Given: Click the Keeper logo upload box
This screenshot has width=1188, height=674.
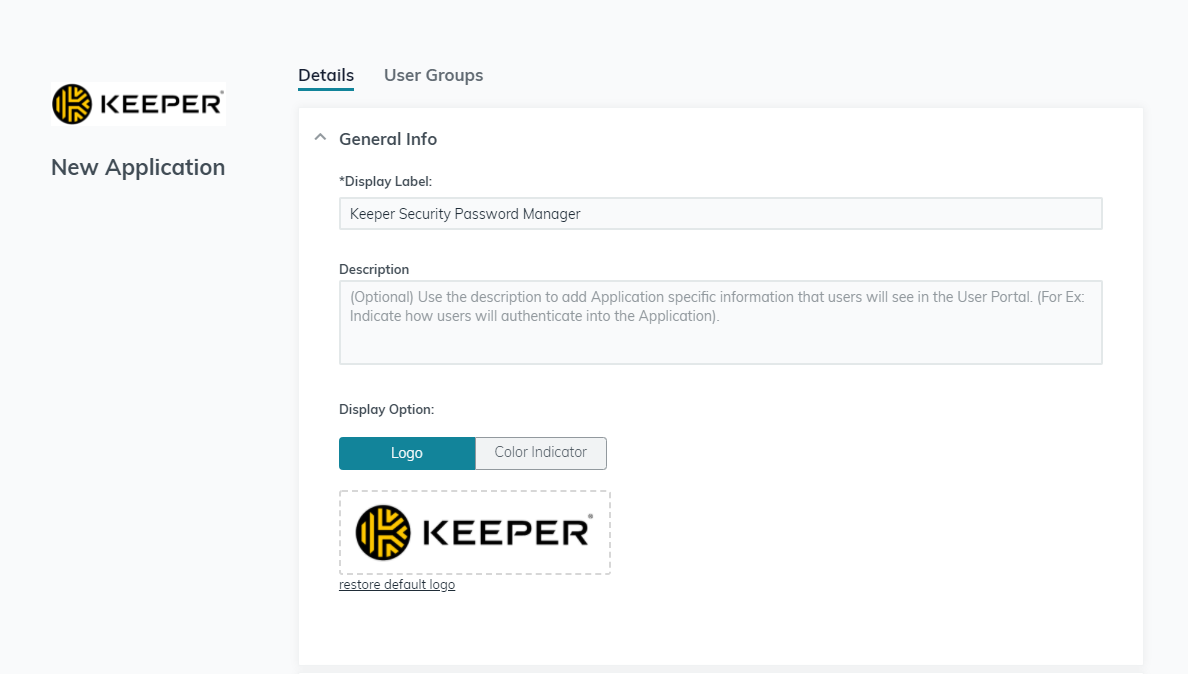Looking at the screenshot, I should click(x=474, y=532).
